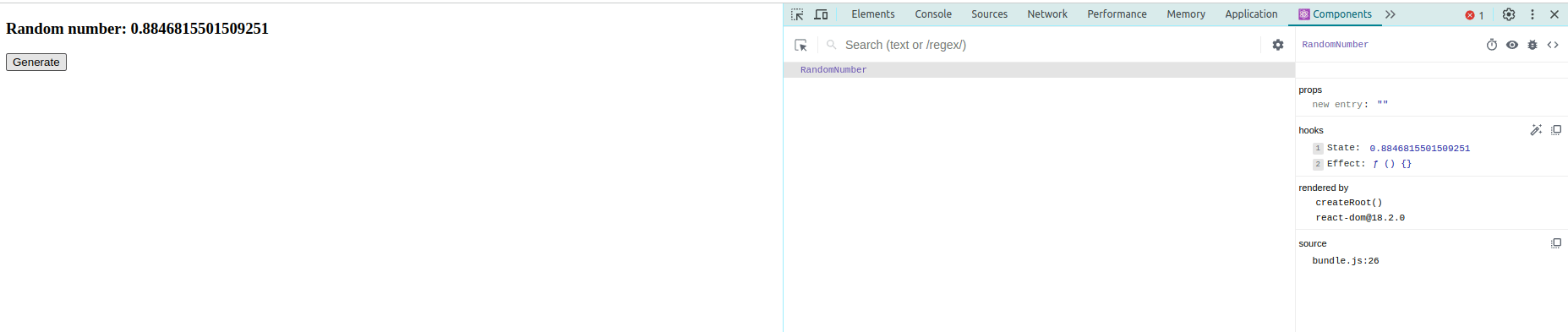The height and width of the screenshot is (332, 1568).
Task: Open bundle.js:26 source link
Action: [x=1346, y=261]
